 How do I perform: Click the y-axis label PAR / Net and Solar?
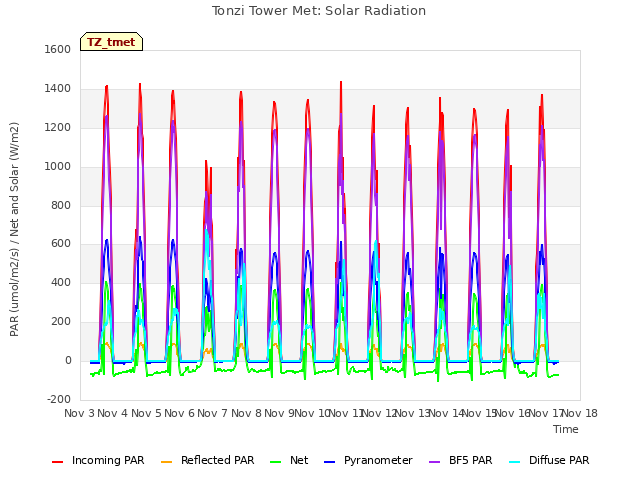click(x=14, y=229)
